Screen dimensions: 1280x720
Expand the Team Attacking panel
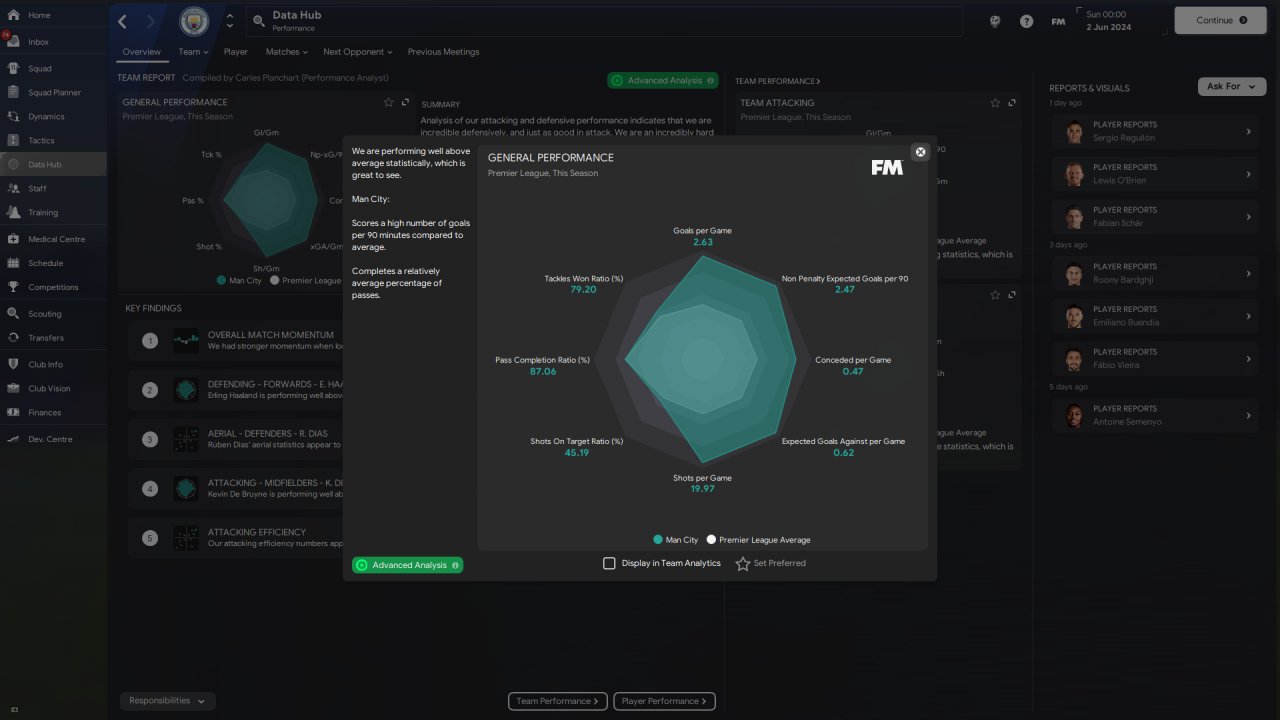(x=1012, y=103)
